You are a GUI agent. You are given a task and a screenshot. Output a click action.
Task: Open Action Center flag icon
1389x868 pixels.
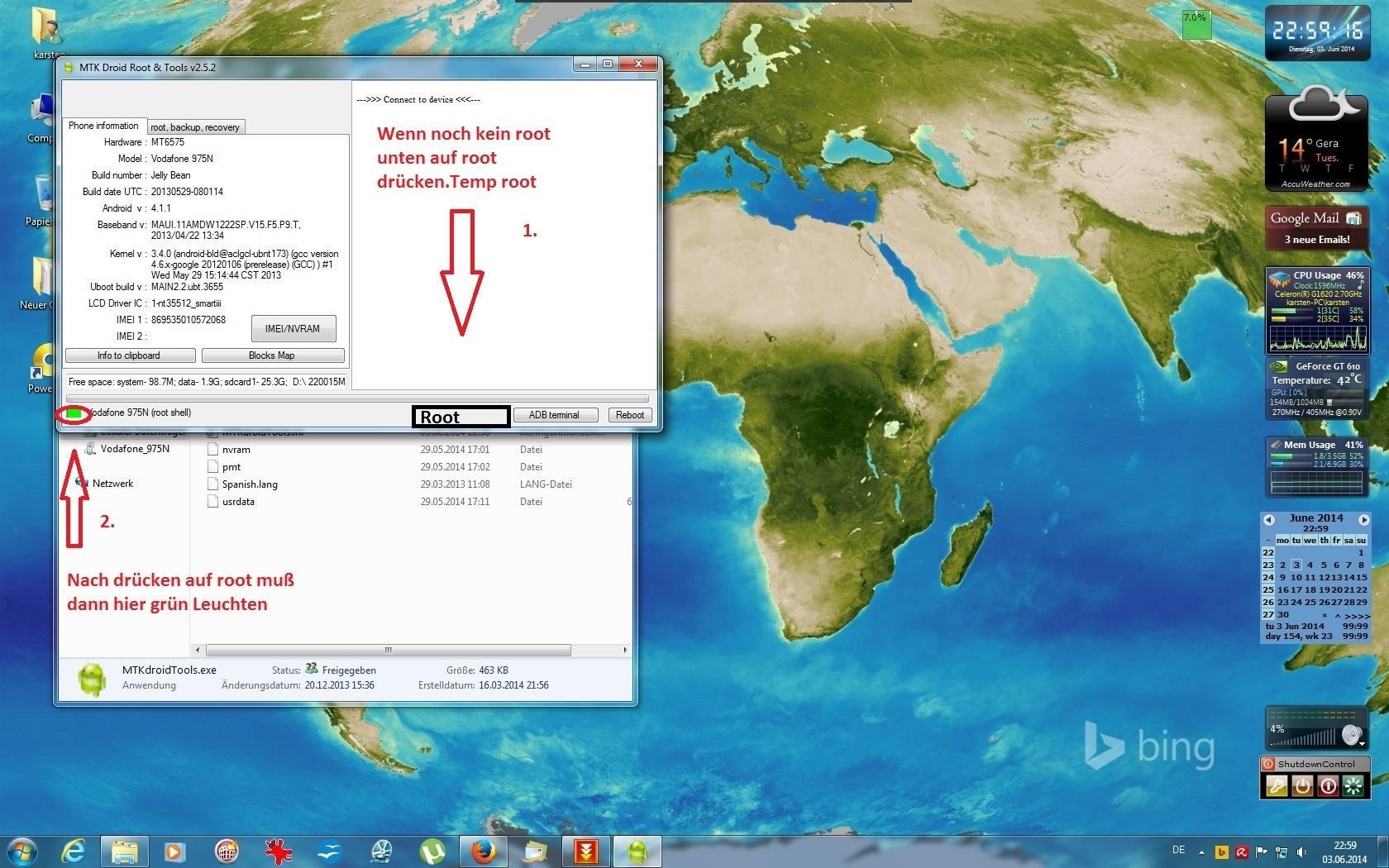point(1261,851)
